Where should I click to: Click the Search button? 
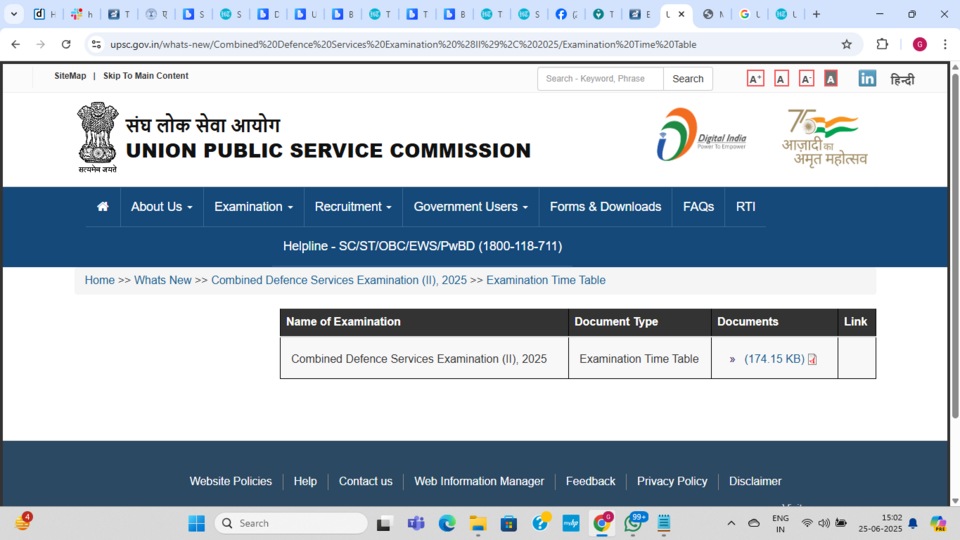687,79
